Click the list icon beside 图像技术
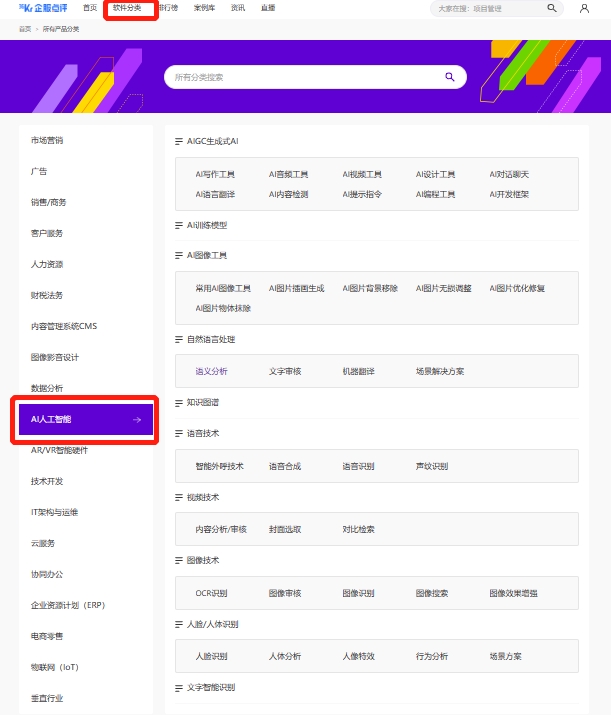The width and height of the screenshot is (611, 715). pyautogui.click(x=179, y=561)
